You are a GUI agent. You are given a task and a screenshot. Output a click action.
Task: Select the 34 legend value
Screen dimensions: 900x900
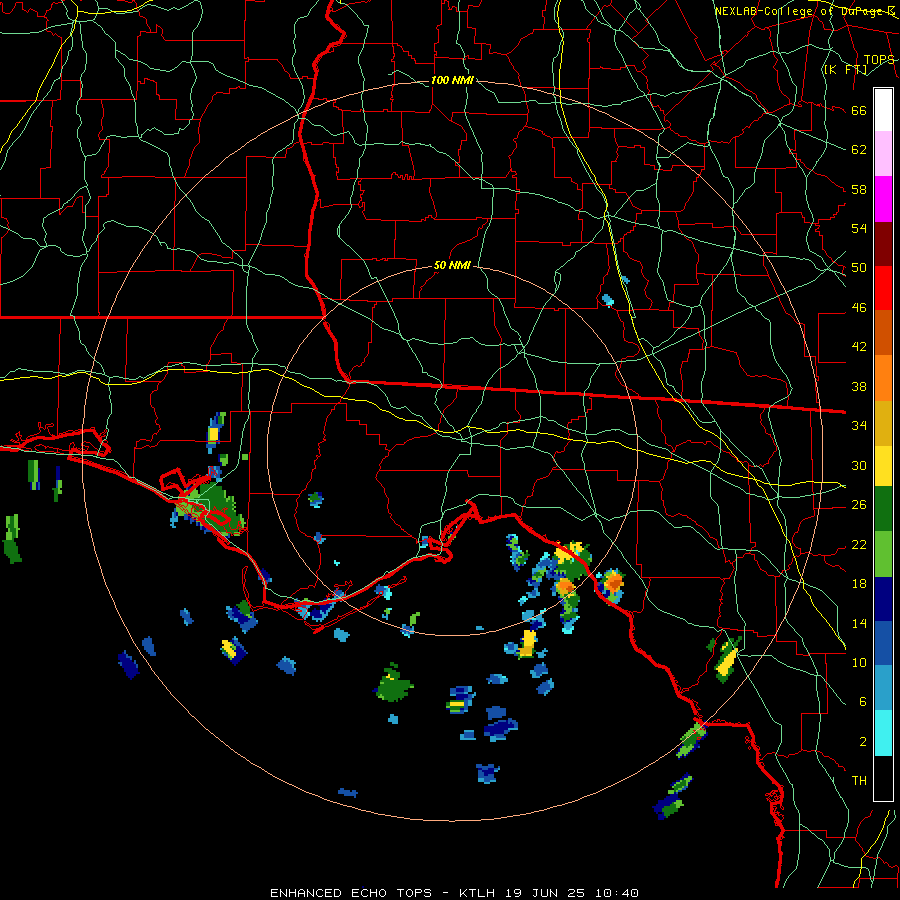(x=859, y=426)
